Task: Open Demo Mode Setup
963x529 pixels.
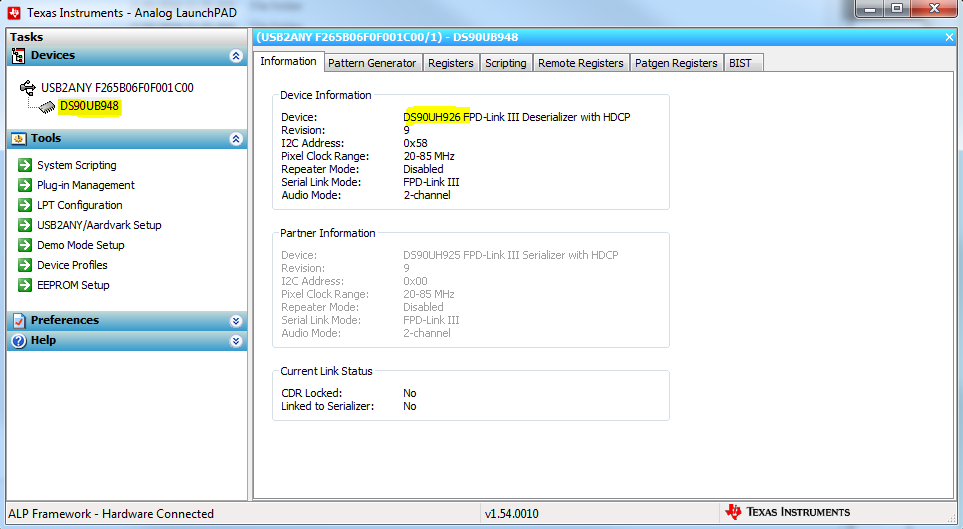Action: pyautogui.click(x=81, y=245)
